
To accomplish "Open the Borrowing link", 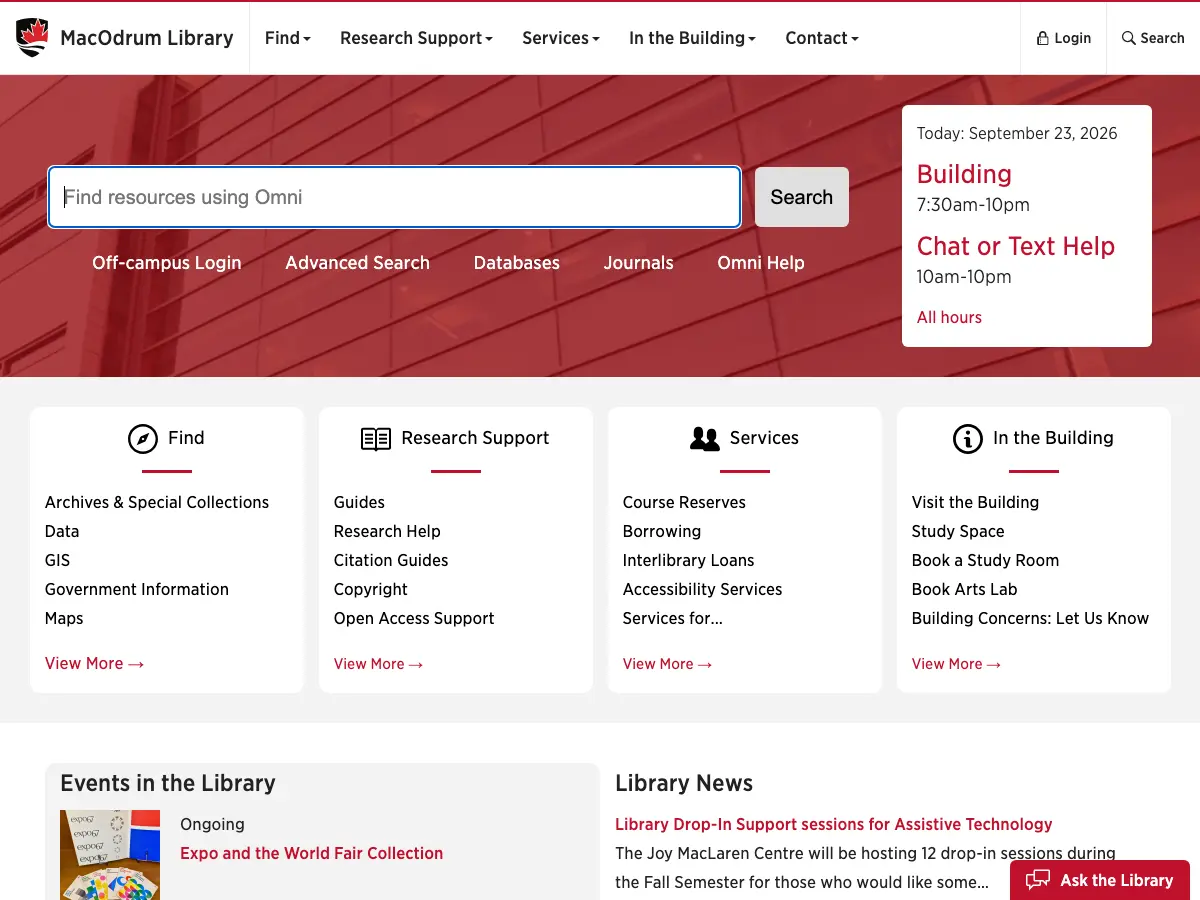I will tap(662, 531).
